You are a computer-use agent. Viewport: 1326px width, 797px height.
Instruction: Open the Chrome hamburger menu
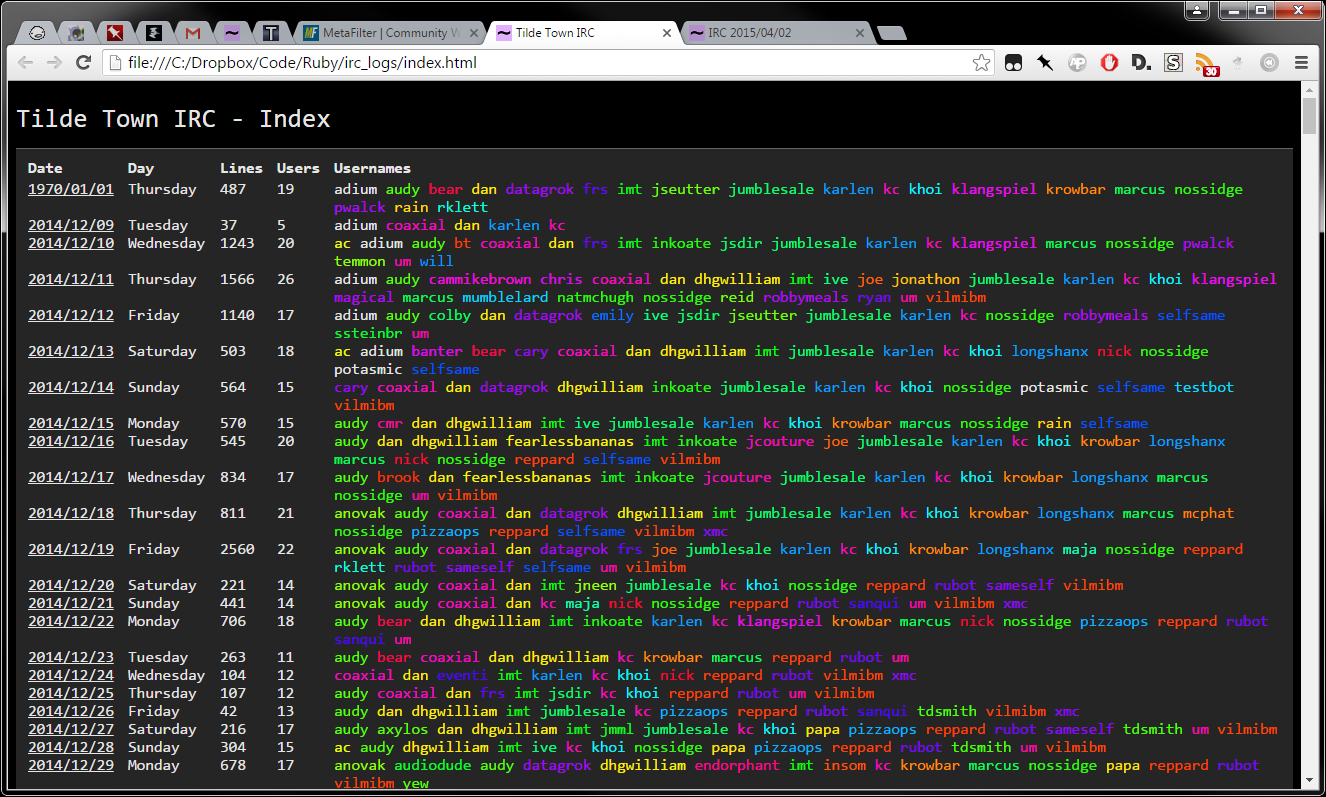[1302, 63]
